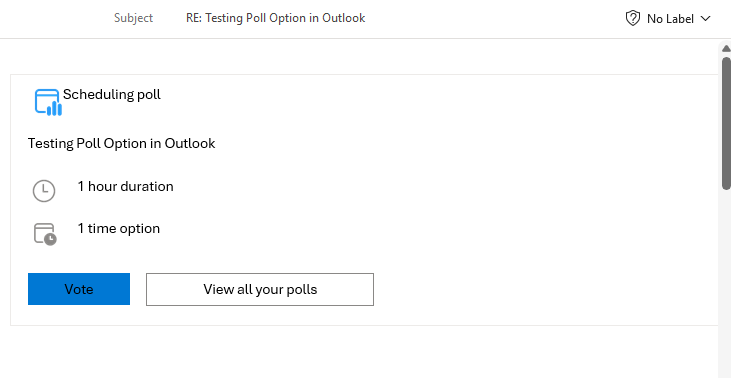
Task: Click empty card space right of View all polls
Action: click(543, 289)
